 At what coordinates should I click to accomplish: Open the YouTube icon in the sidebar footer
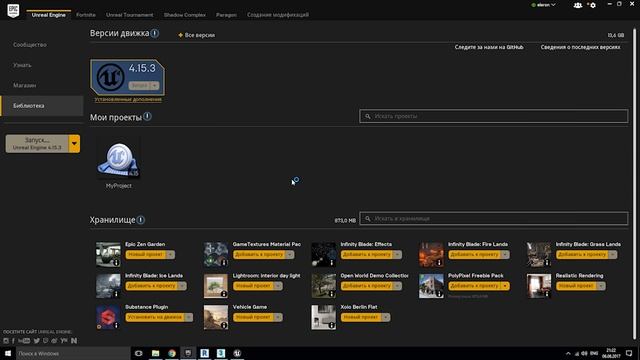pos(24,340)
